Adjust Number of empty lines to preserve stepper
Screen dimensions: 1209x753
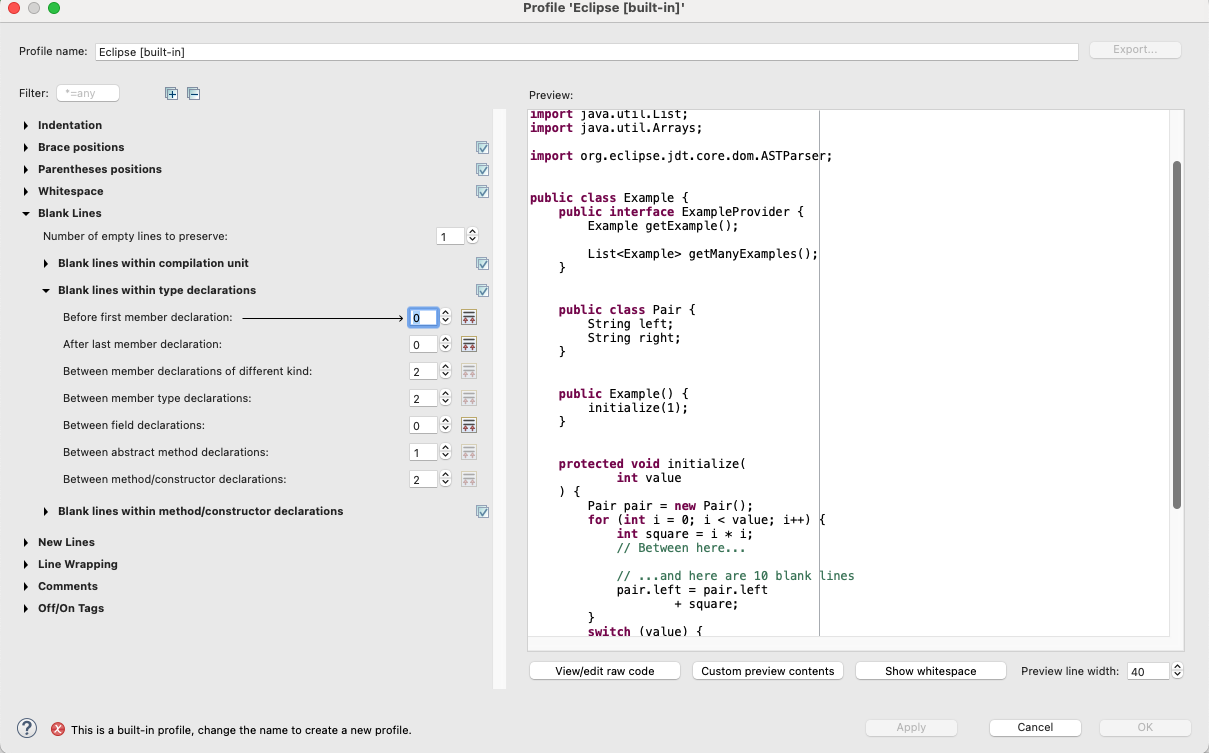pyautogui.click(x=473, y=236)
